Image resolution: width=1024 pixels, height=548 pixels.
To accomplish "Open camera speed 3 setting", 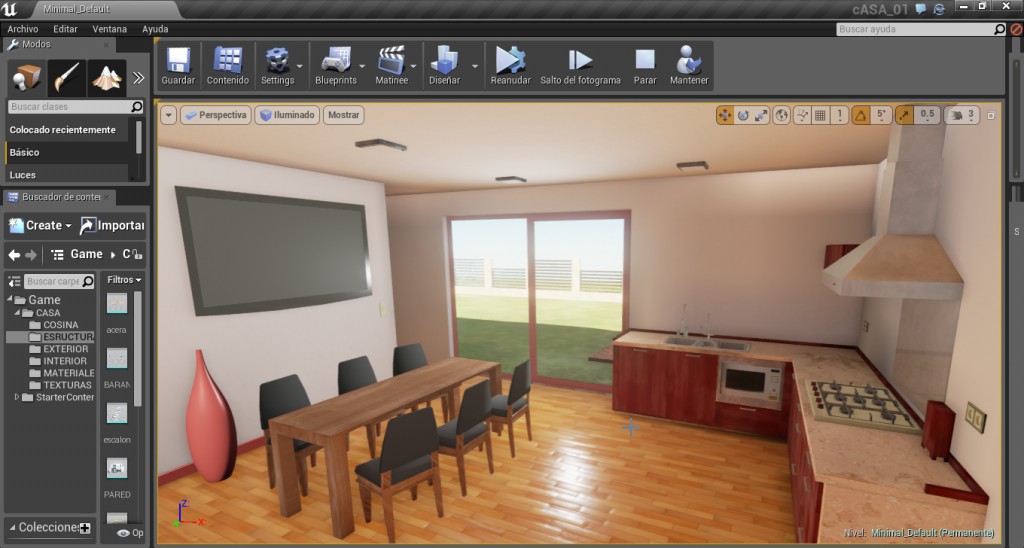I will (x=962, y=116).
